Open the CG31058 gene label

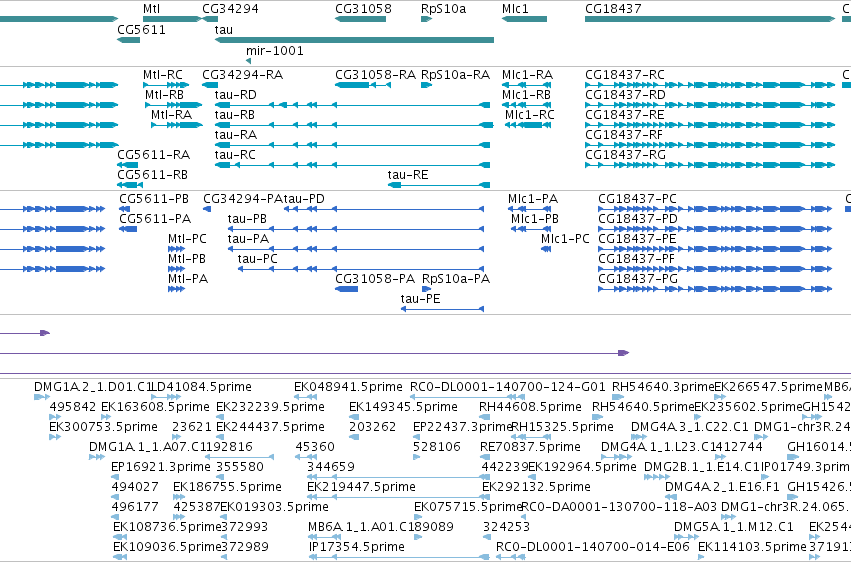point(363,9)
